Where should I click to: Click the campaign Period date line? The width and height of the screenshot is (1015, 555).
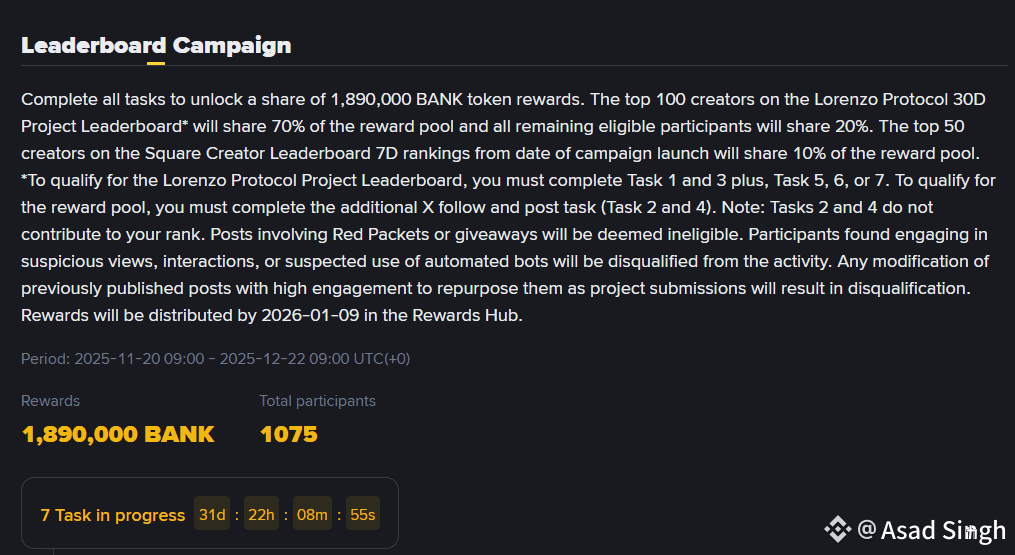click(215, 358)
